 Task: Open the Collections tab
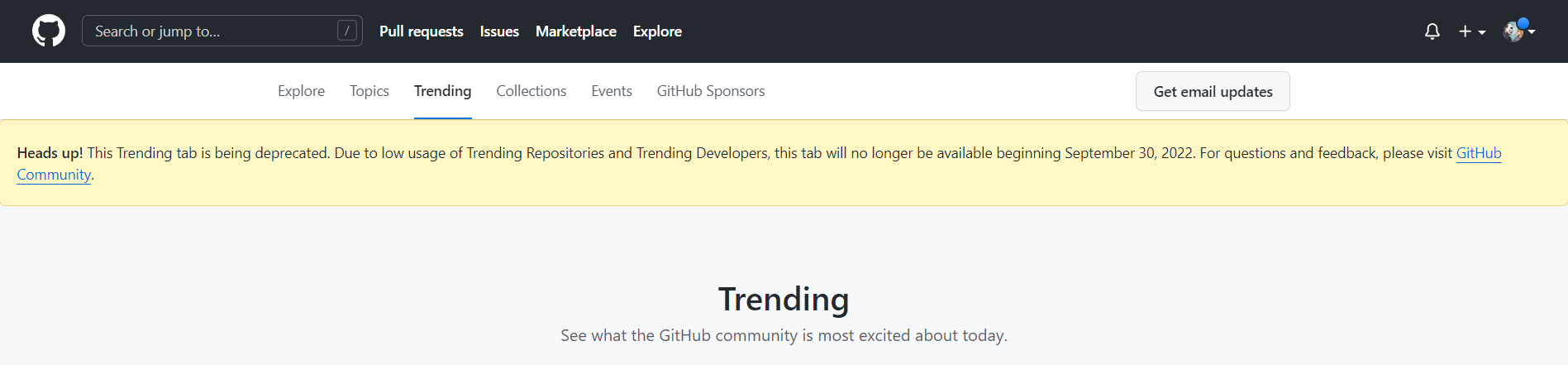pos(531,91)
